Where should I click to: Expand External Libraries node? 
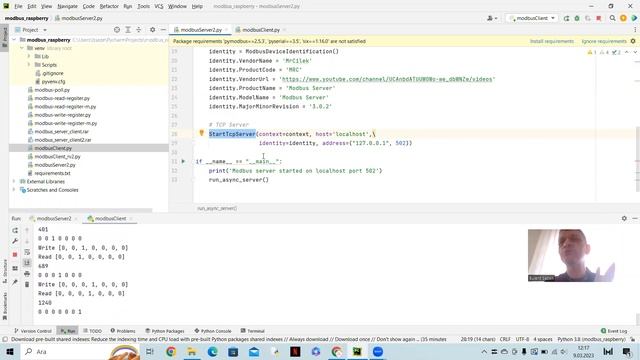click(15, 181)
